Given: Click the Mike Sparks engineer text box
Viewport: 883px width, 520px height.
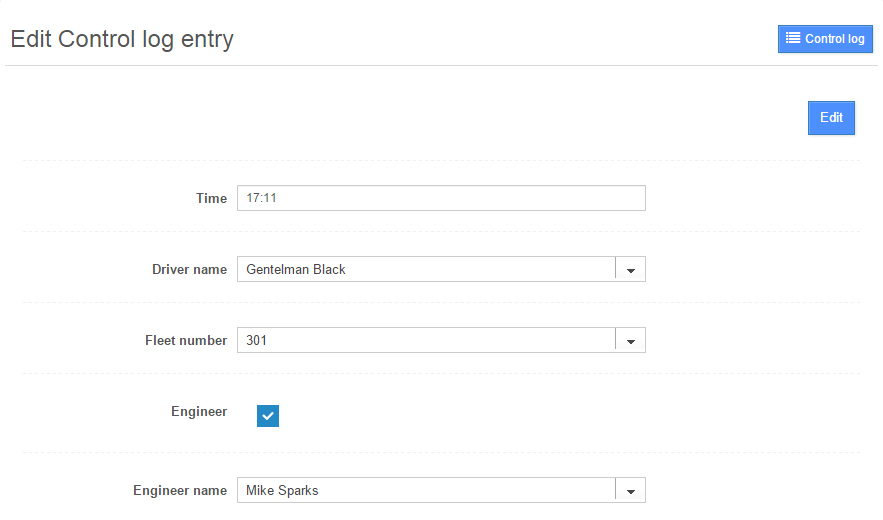Looking at the screenshot, I should click(426, 491).
